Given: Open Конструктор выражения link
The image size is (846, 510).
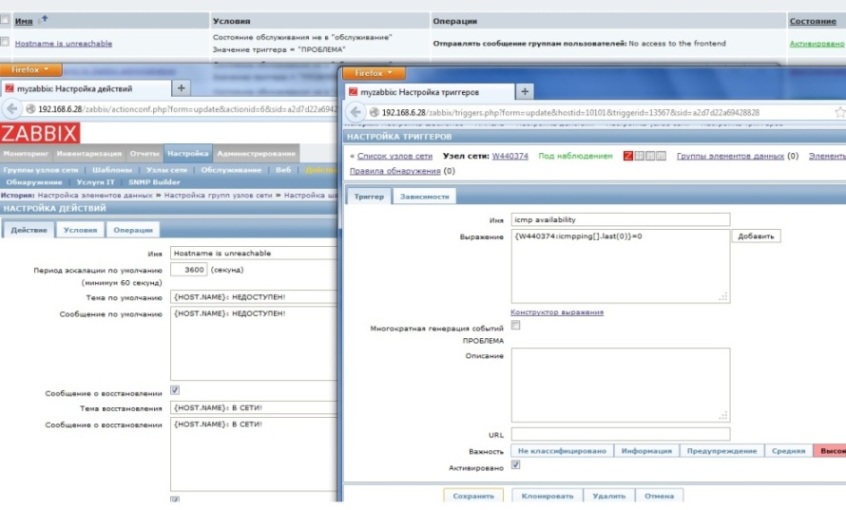Looking at the screenshot, I should coord(557,312).
